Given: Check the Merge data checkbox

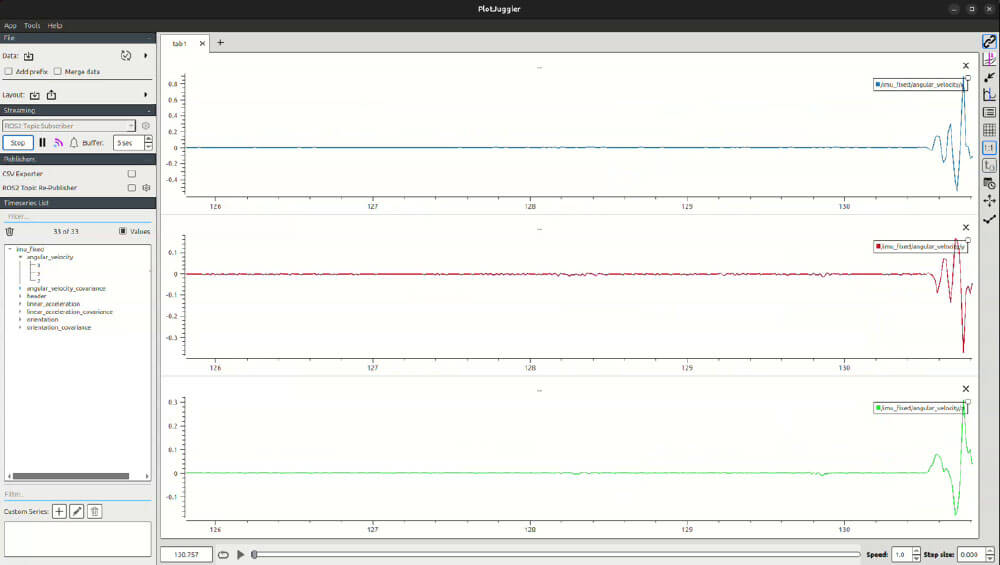Looking at the screenshot, I should click(x=58, y=72).
